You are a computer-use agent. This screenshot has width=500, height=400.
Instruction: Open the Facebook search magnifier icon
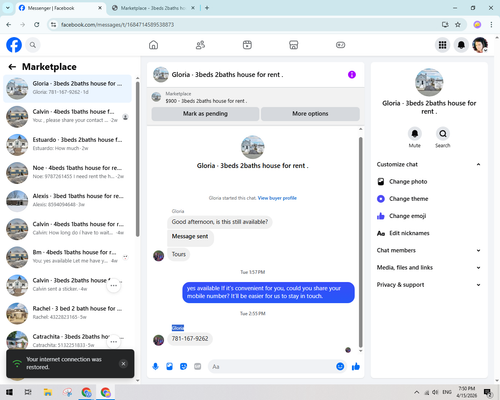(x=33, y=45)
